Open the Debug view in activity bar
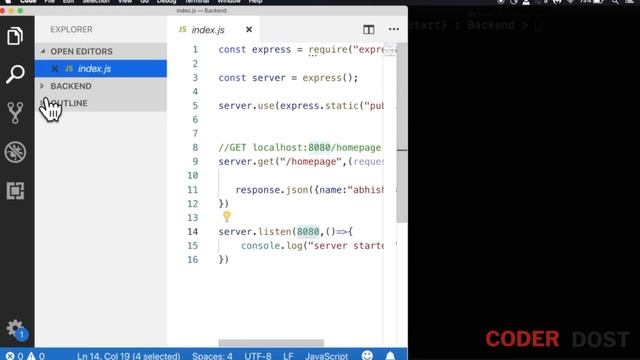The height and width of the screenshot is (360, 640). (15, 152)
